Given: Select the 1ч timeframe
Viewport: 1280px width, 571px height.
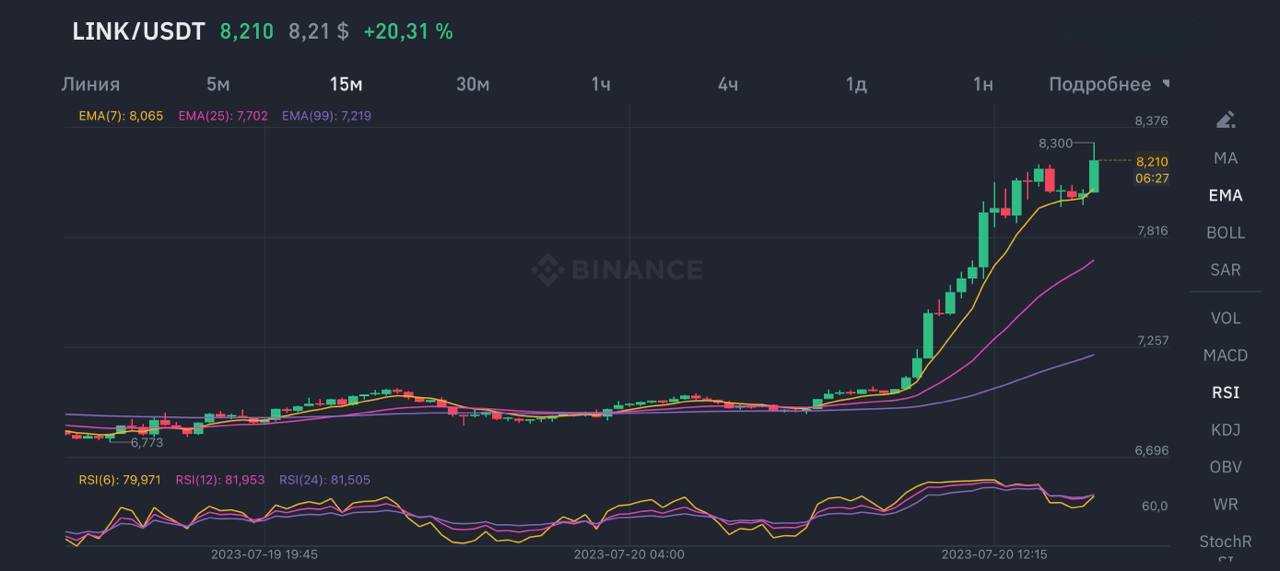Looking at the screenshot, I should point(600,84).
